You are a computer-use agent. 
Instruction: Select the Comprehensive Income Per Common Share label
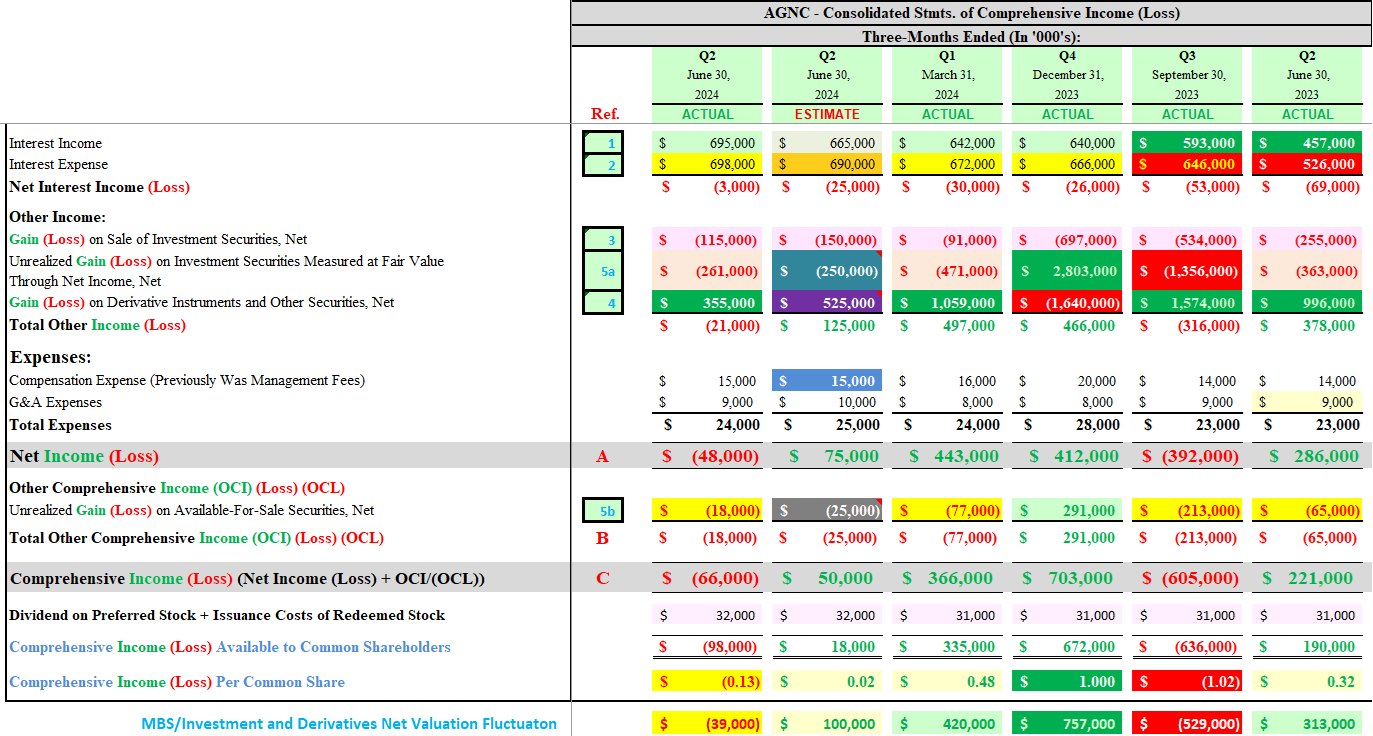coord(177,682)
